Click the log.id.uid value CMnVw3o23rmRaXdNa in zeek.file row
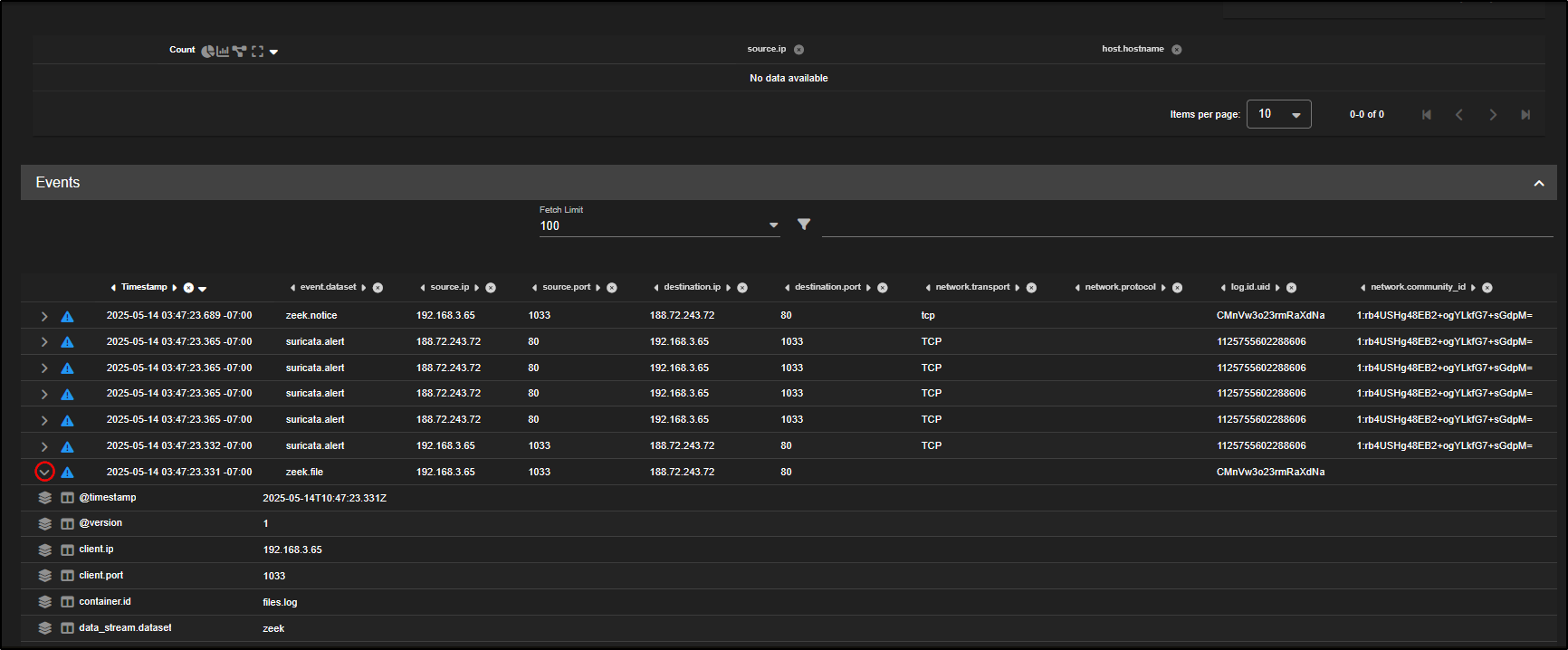This screenshot has width=1568, height=650. point(1270,472)
